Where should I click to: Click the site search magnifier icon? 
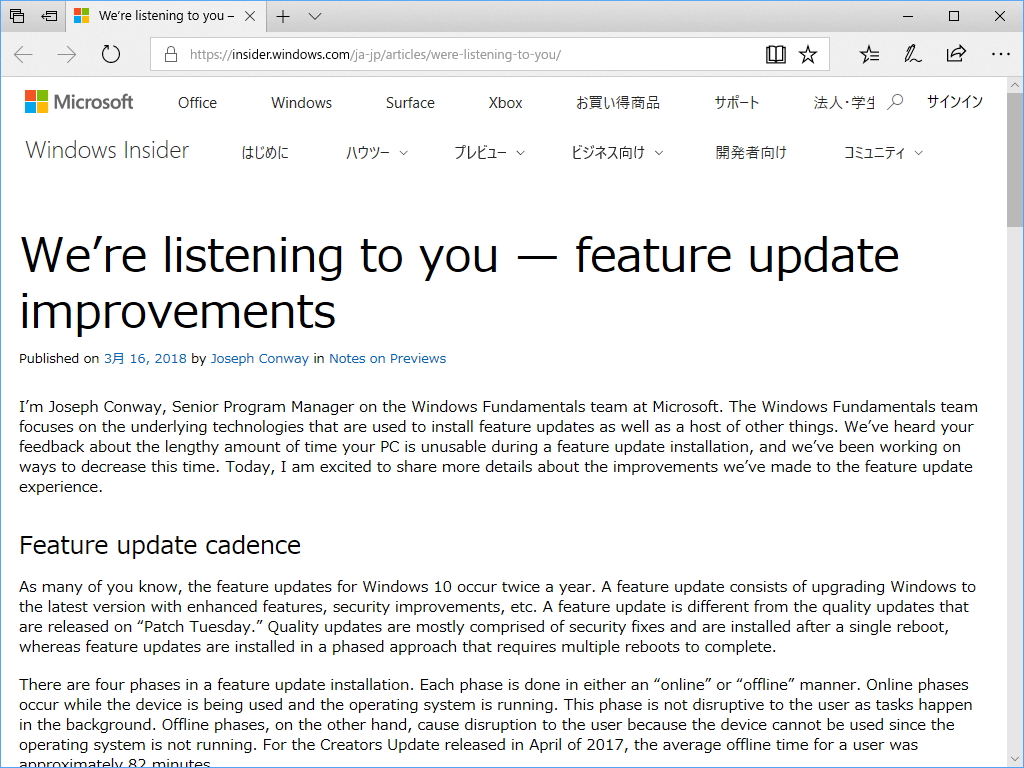point(896,101)
